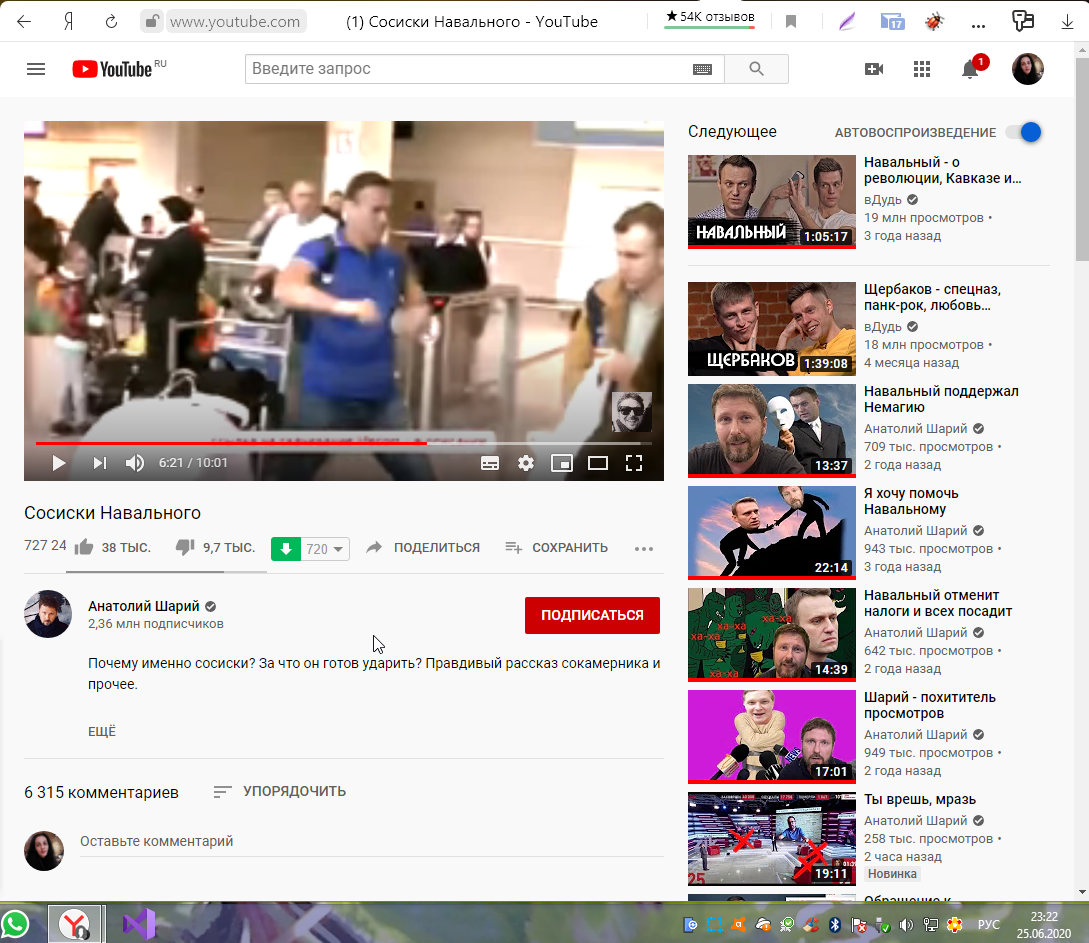Viewport: 1089px width, 943px height.
Task: Open Навальный поддержал Немагию video
Action: pyautogui.click(x=941, y=399)
